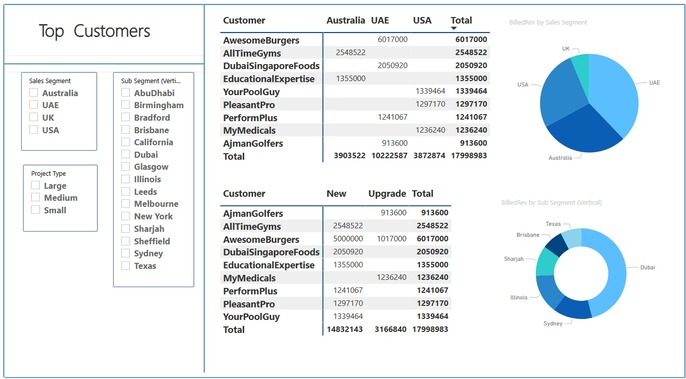Check the AbuDhabi sub segment box
This screenshot has width=686, height=379.
click(x=126, y=92)
